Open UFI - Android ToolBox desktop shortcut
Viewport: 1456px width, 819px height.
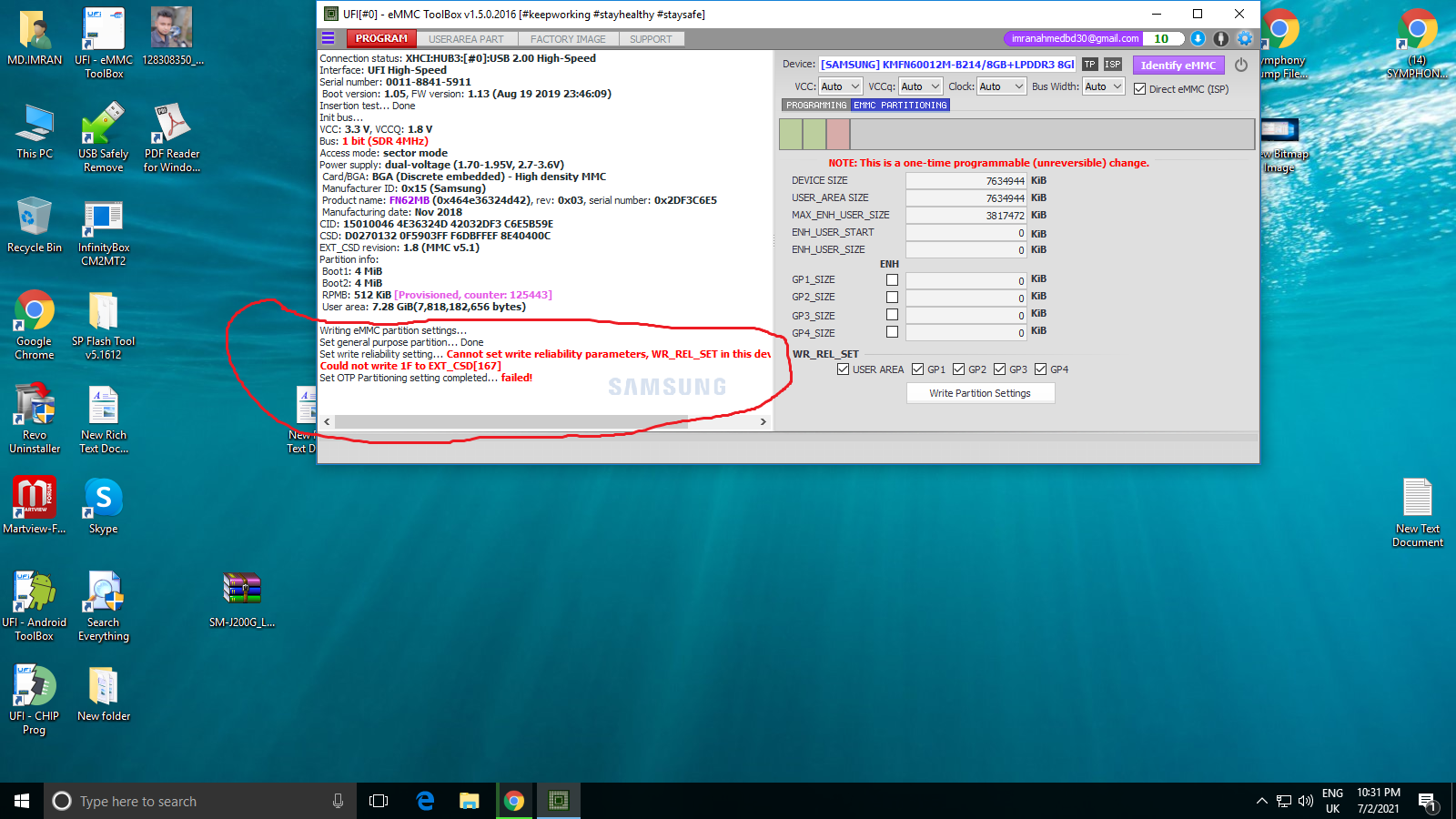click(x=35, y=606)
